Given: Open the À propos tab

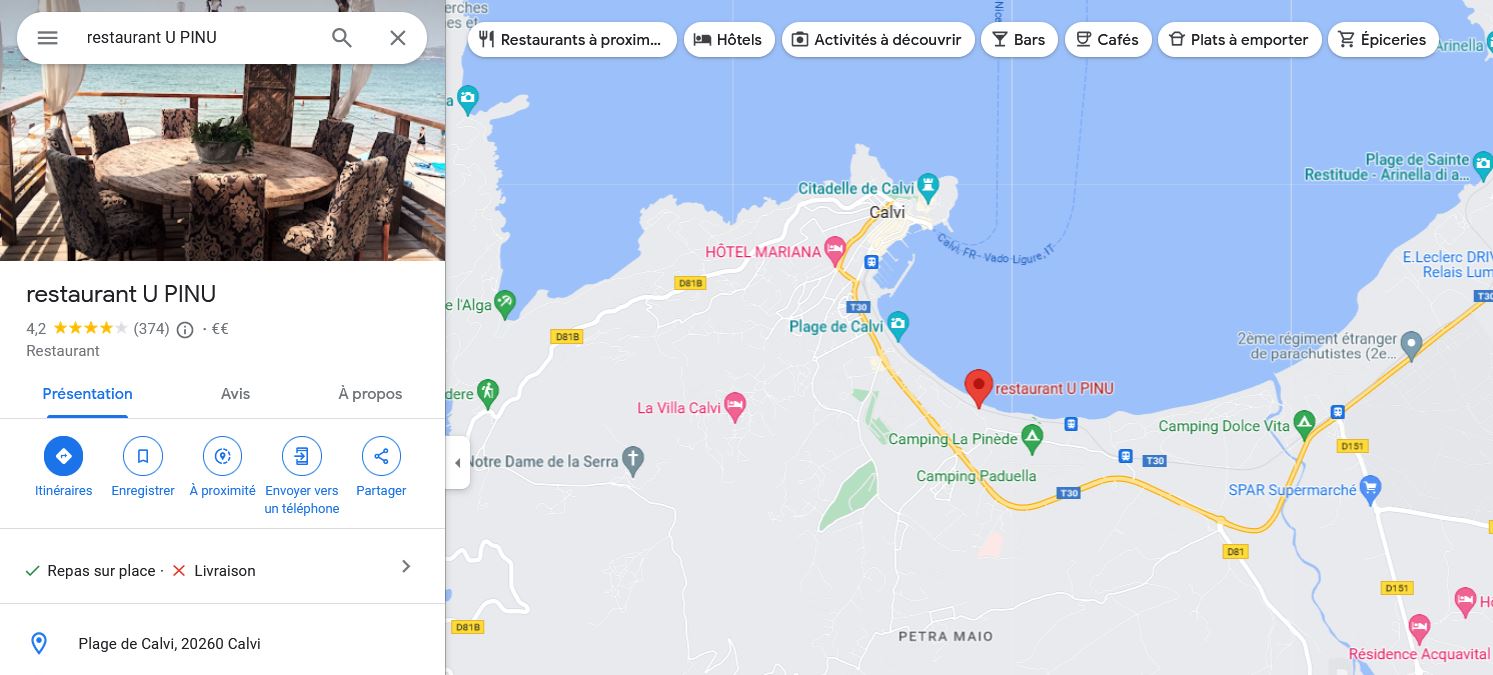Looking at the screenshot, I should point(370,394).
